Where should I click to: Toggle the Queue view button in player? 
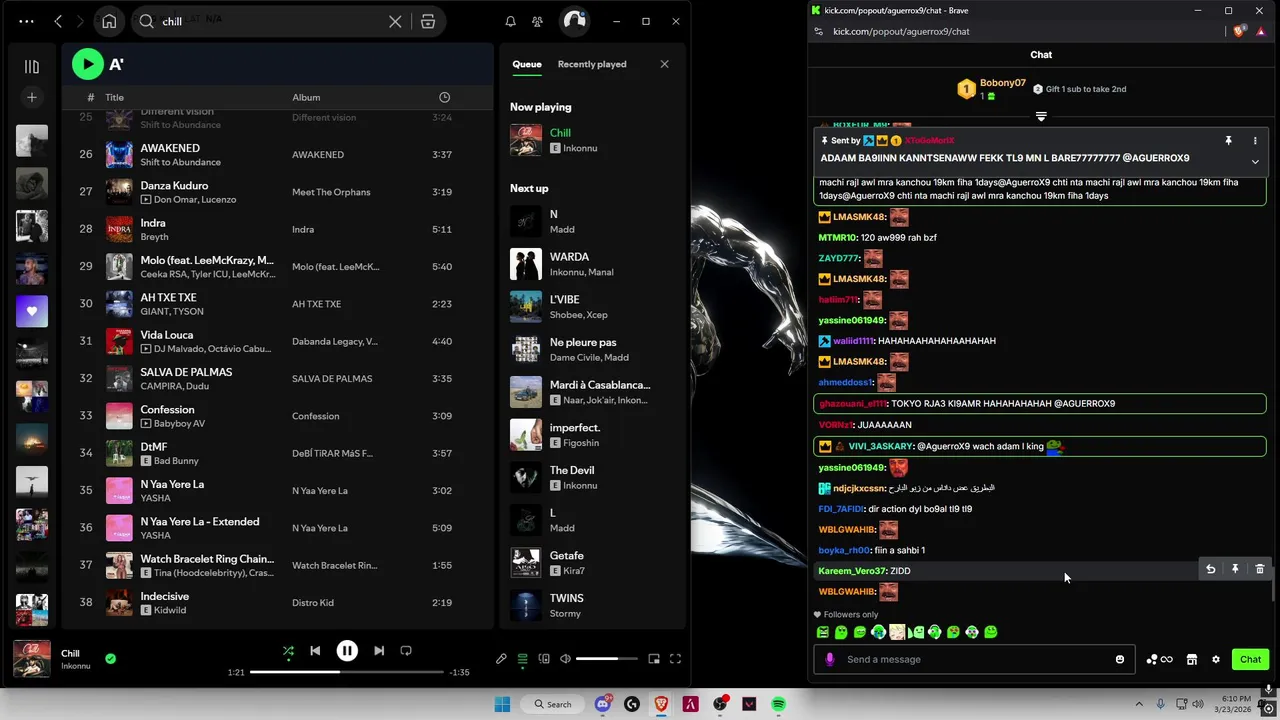tap(522, 659)
